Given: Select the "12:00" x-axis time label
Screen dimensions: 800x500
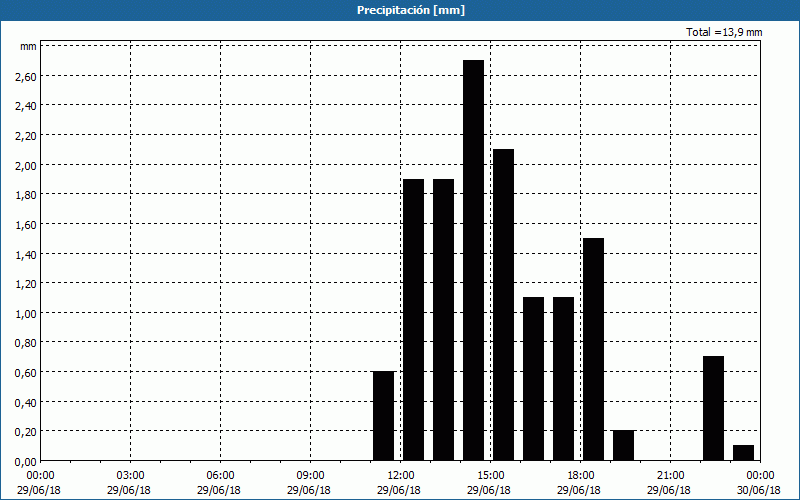Looking at the screenshot, I should pos(401,476).
